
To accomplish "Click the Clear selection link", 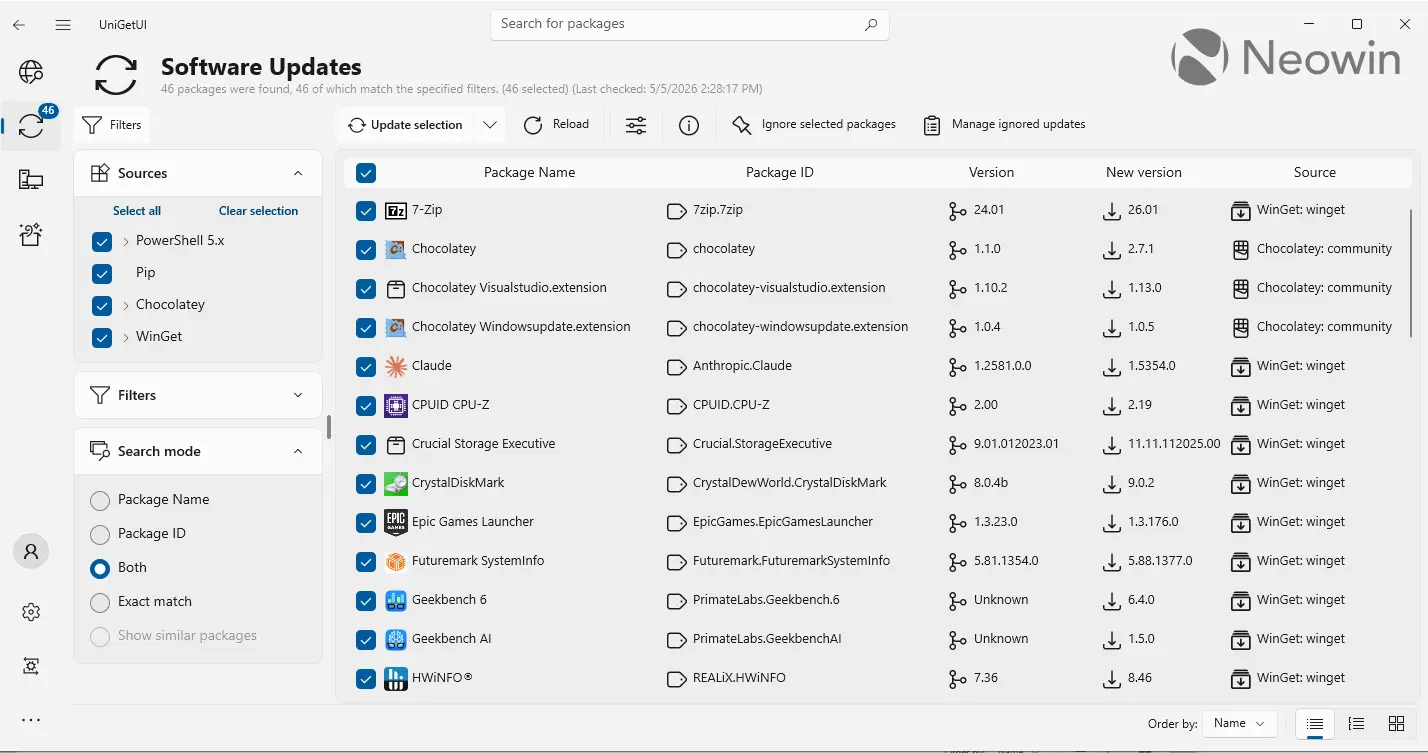I will pos(258,211).
